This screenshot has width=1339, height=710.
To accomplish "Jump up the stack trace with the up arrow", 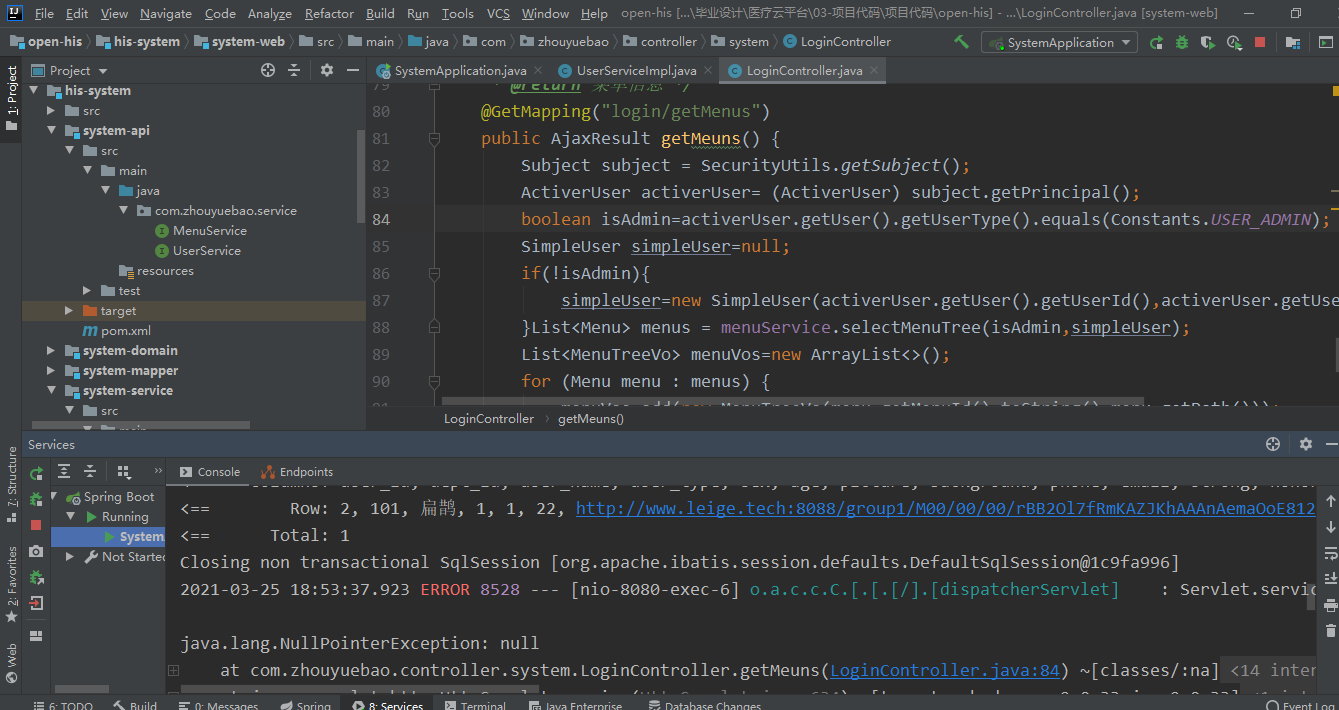I will pos(1330,501).
